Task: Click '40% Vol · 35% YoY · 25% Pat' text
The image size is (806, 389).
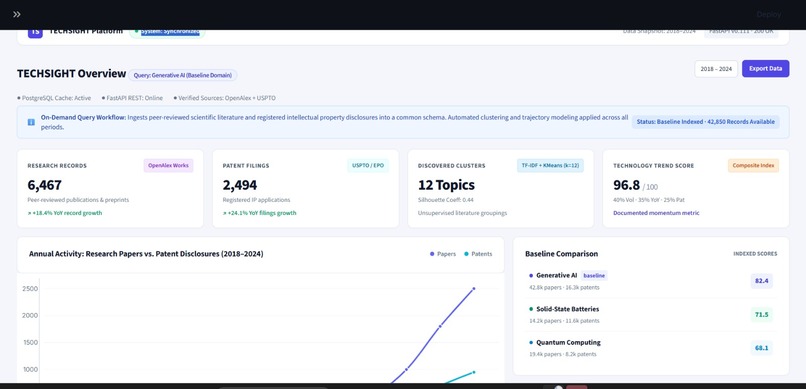Action: pos(649,200)
